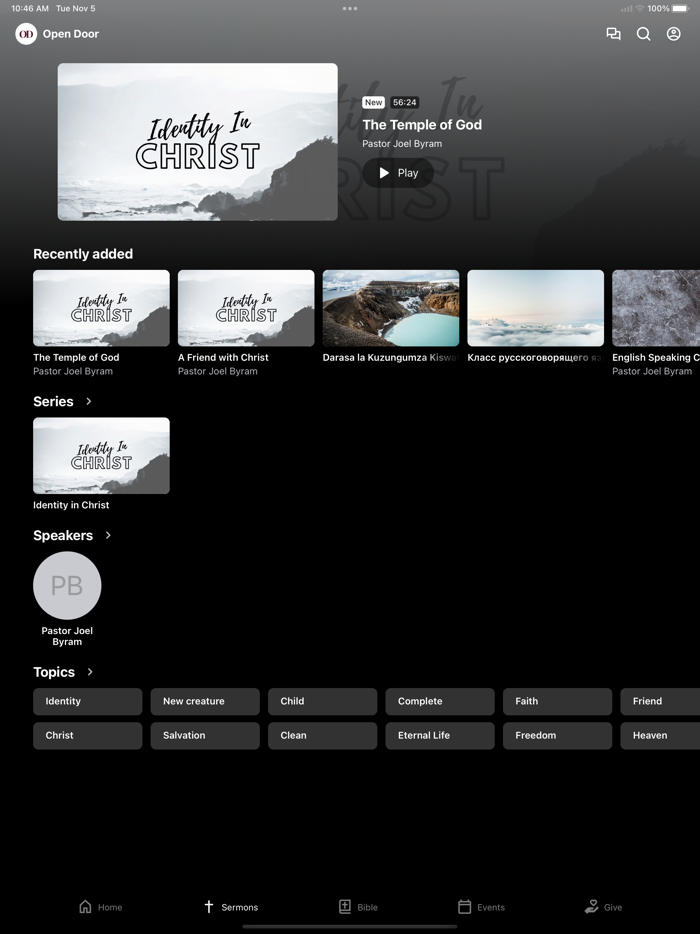This screenshot has width=700, height=934.
Task: Switch to the Bible tab
Action: (x=358, y=907)
